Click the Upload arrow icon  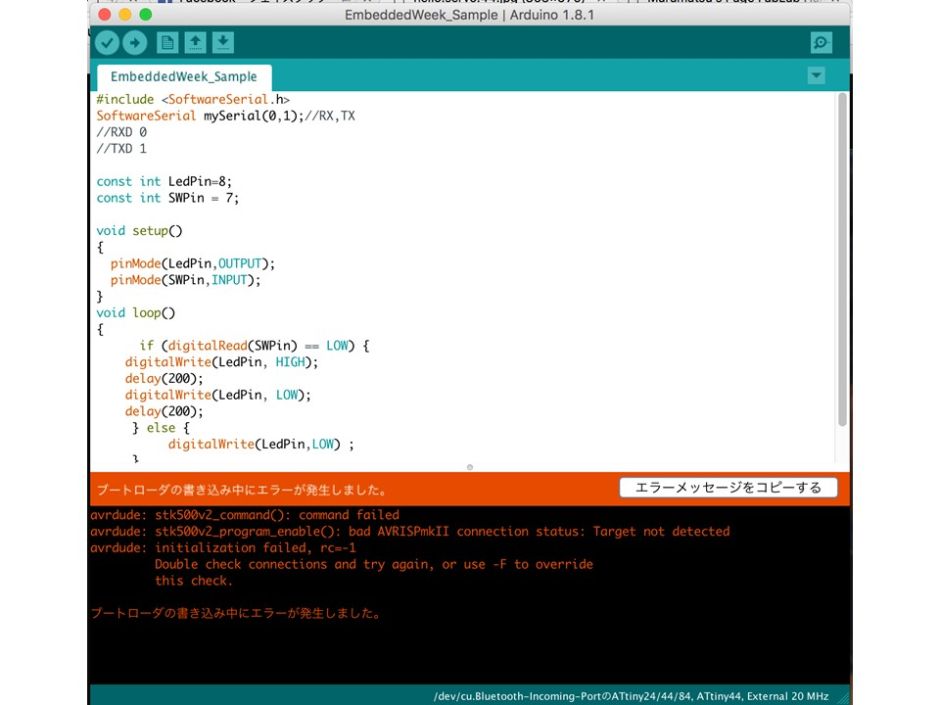click(x=135, y=43)
